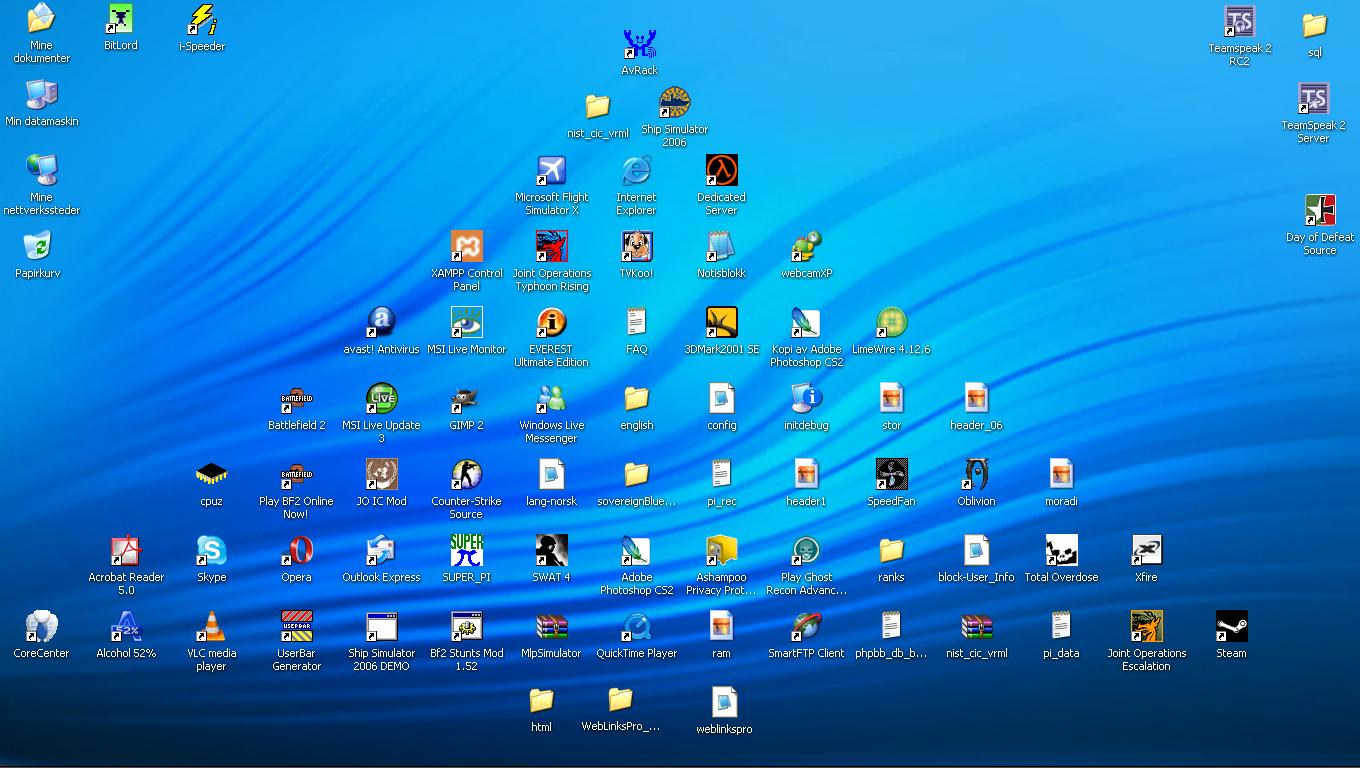Launch 3DMark2001 SE

tap(721, 323)
